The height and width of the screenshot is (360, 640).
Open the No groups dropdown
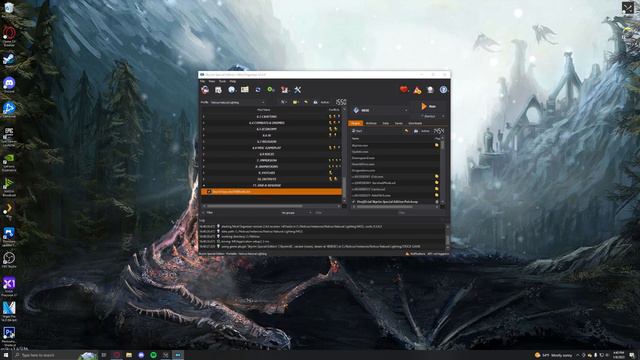tap(296, 213)
